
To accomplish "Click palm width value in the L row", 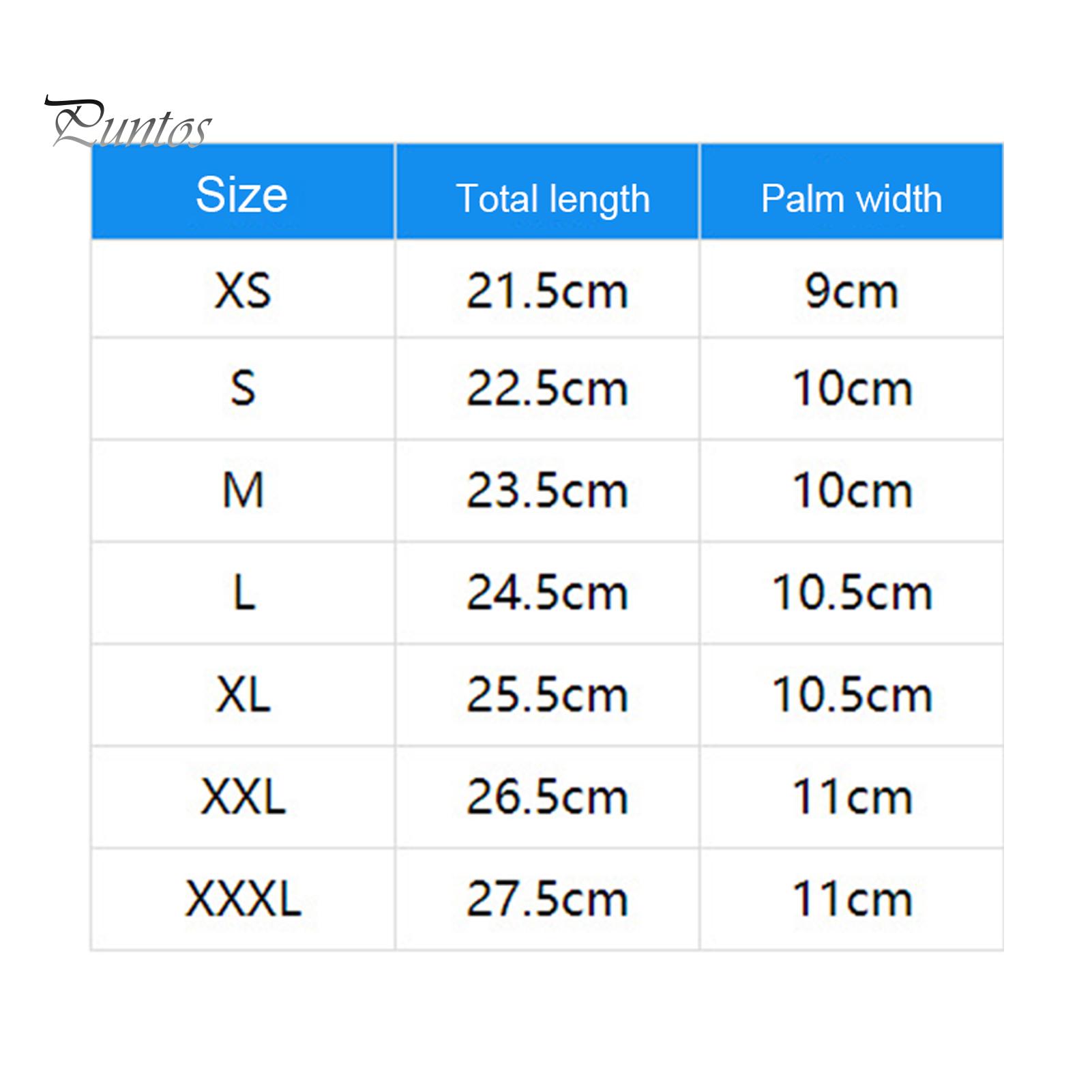I will [x=851, y=592].
